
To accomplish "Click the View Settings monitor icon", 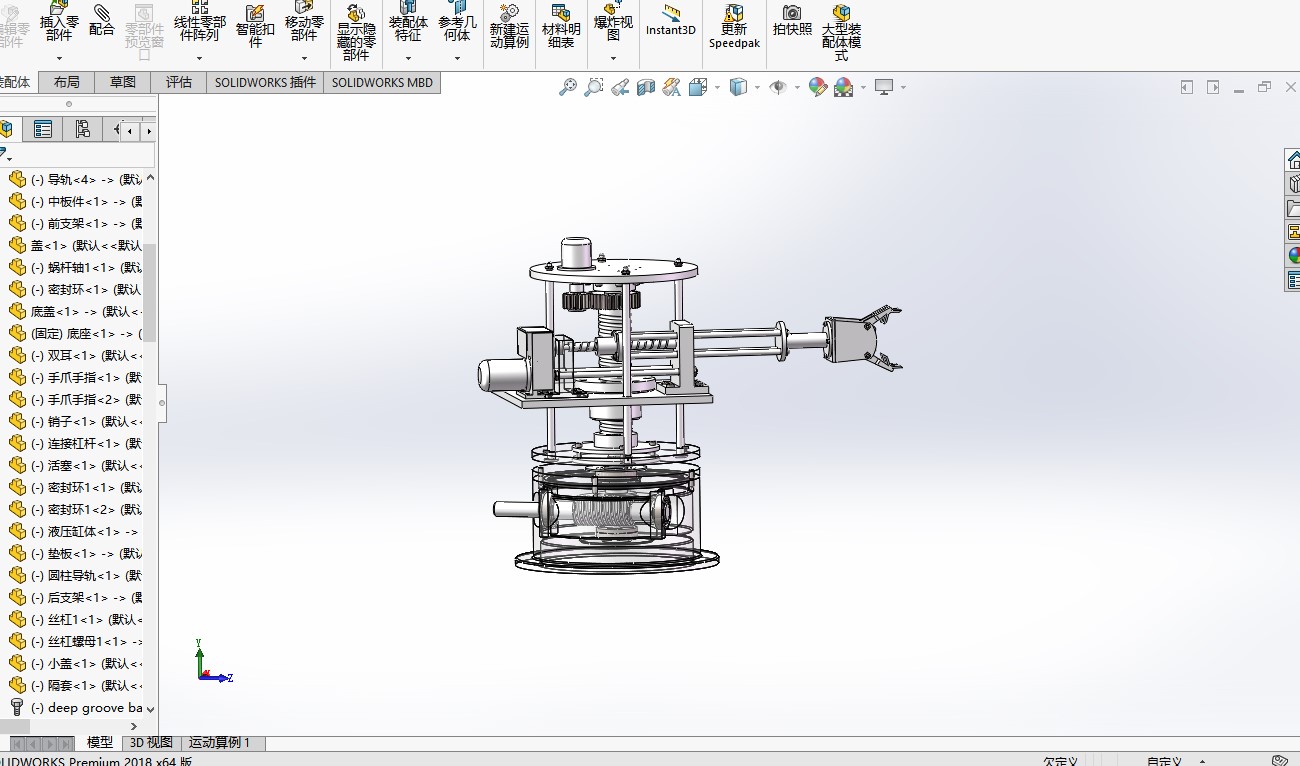I will [884, 87].
